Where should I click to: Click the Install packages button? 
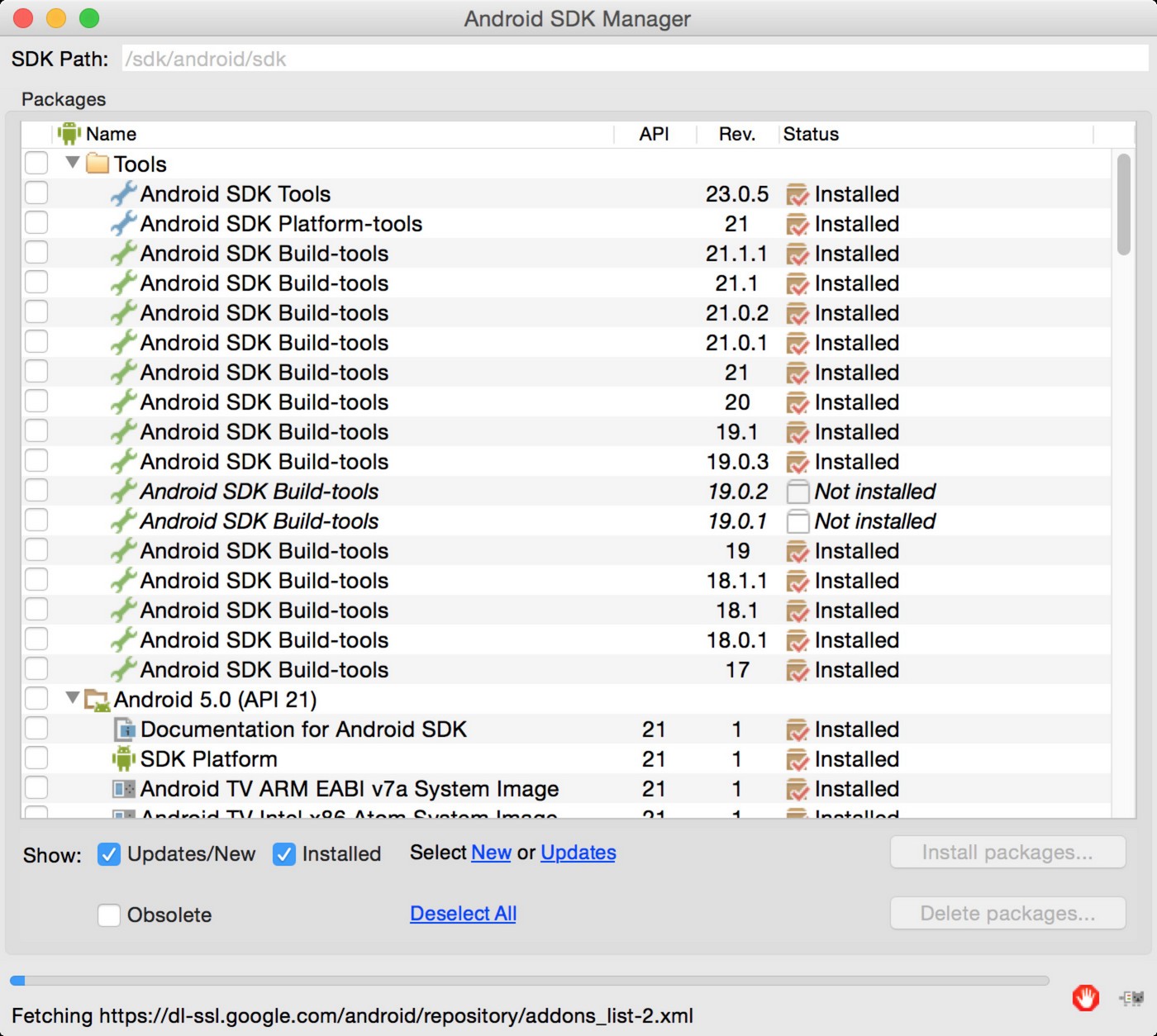1007,853
